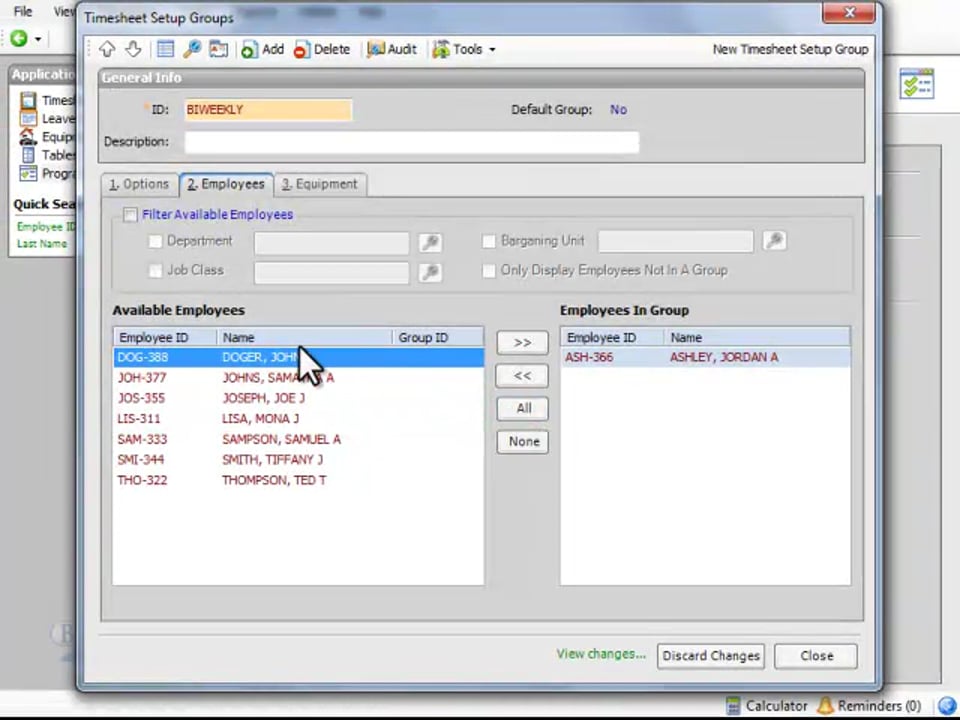This screenshot has width=960, height=720.
Task: Sort by Group ID column header
Action: (x=438, y=338)
